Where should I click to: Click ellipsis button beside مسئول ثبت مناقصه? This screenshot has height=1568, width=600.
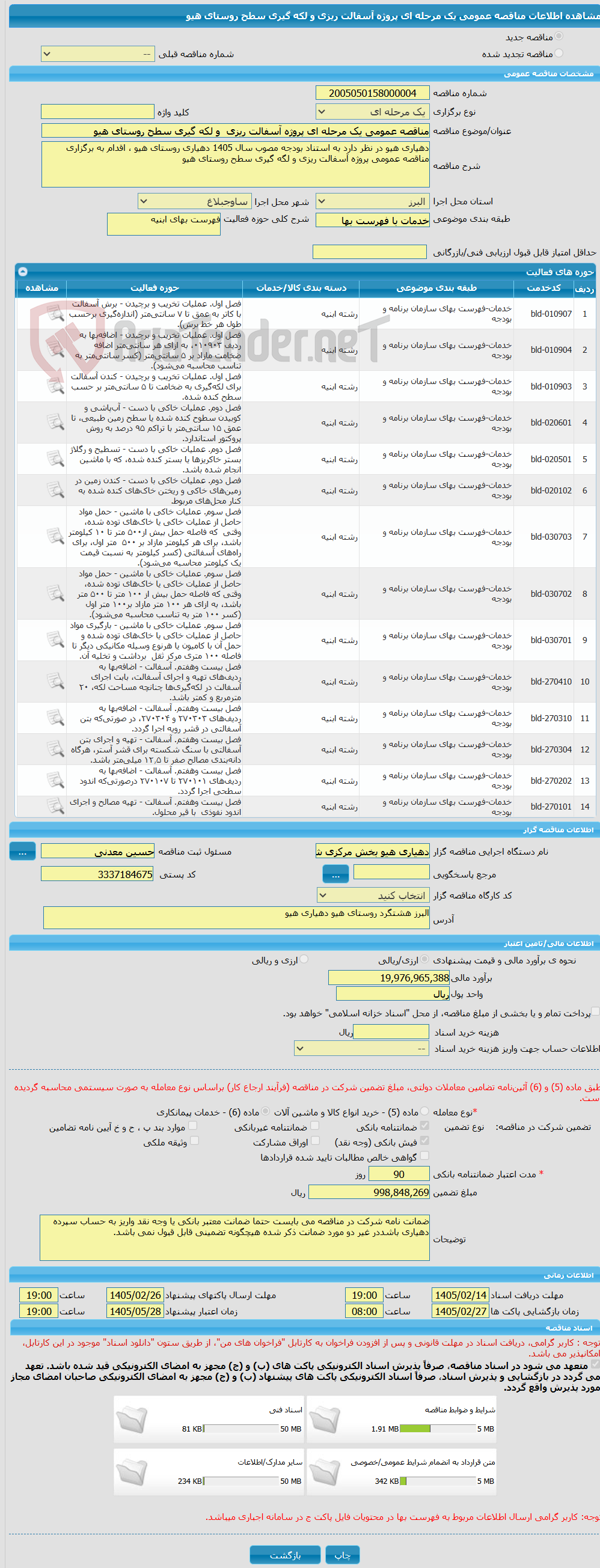pyautogui.click(x=22, y=852)
